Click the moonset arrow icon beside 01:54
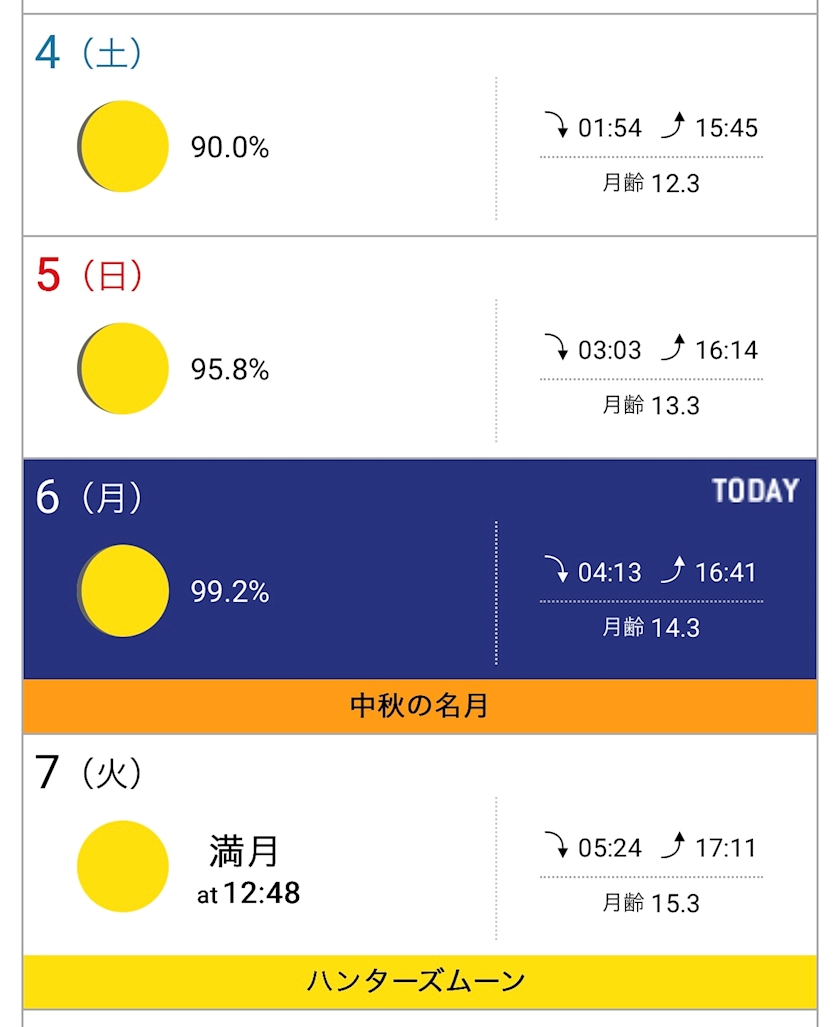Image resolution: width=840 pixels, height=1027 pixels. (555, 126)
